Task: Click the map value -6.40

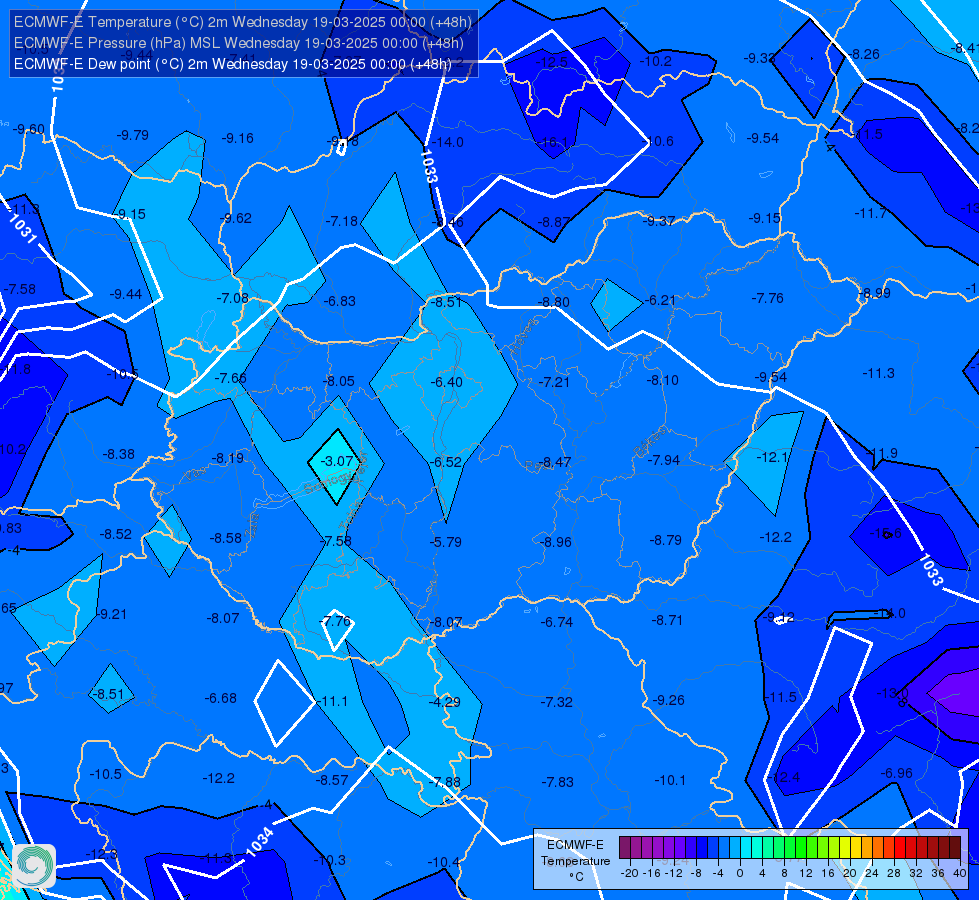Action: point(446,382)
